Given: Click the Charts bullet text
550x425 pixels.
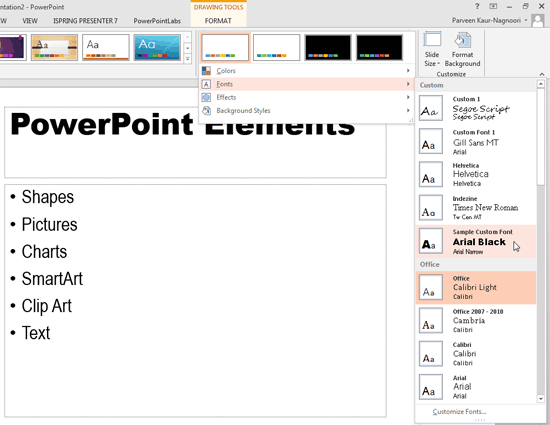Looking at the screenshot, I should [44, 251].
